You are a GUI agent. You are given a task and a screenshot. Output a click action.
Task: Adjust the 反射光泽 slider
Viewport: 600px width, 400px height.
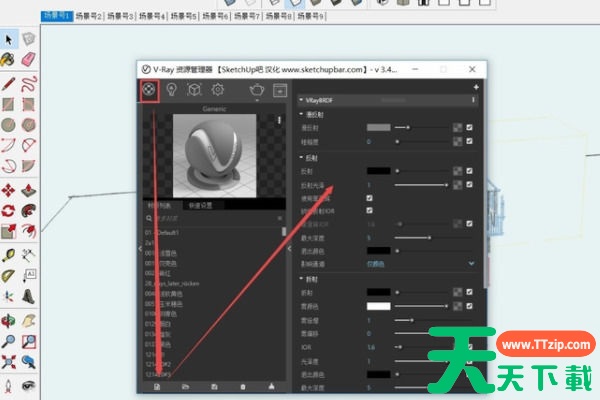(x=421, y=185)
